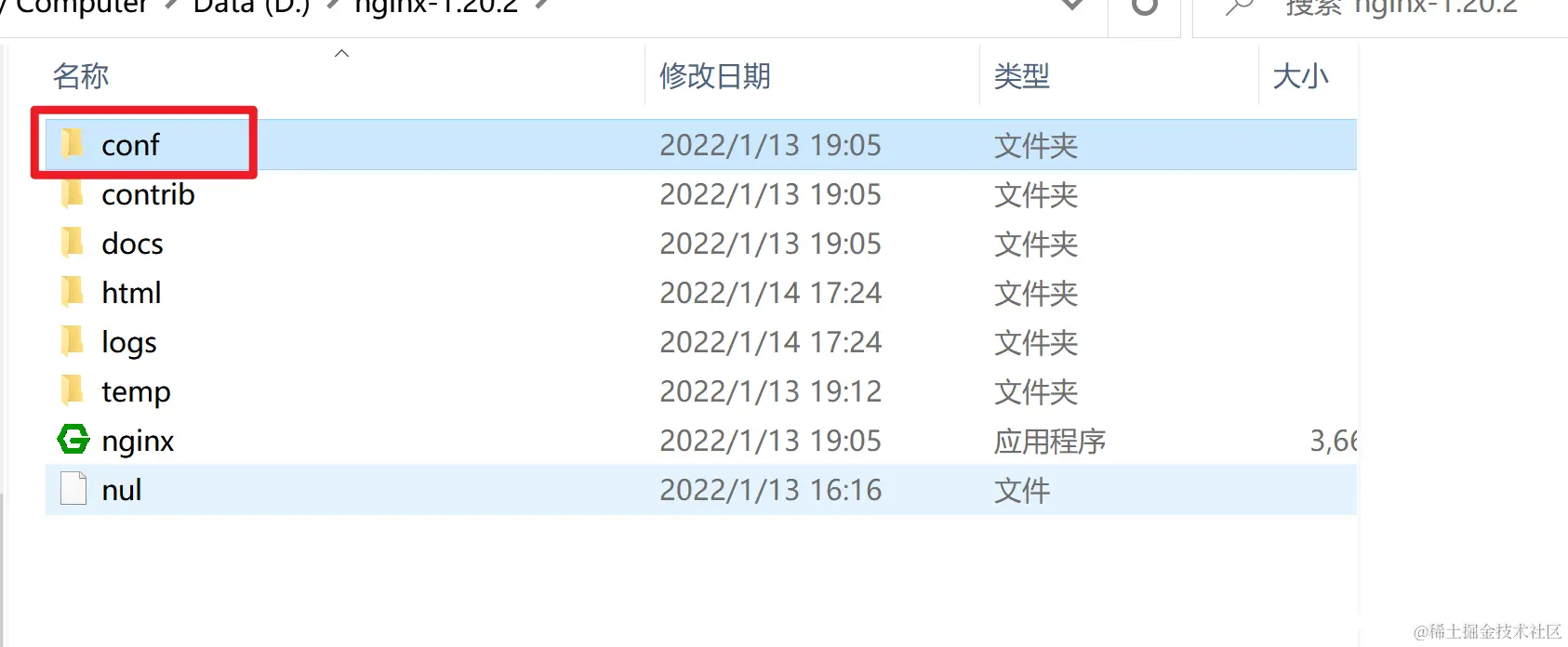Select the conf folder icon
The image size is (1568, 647).
[73, 144]
